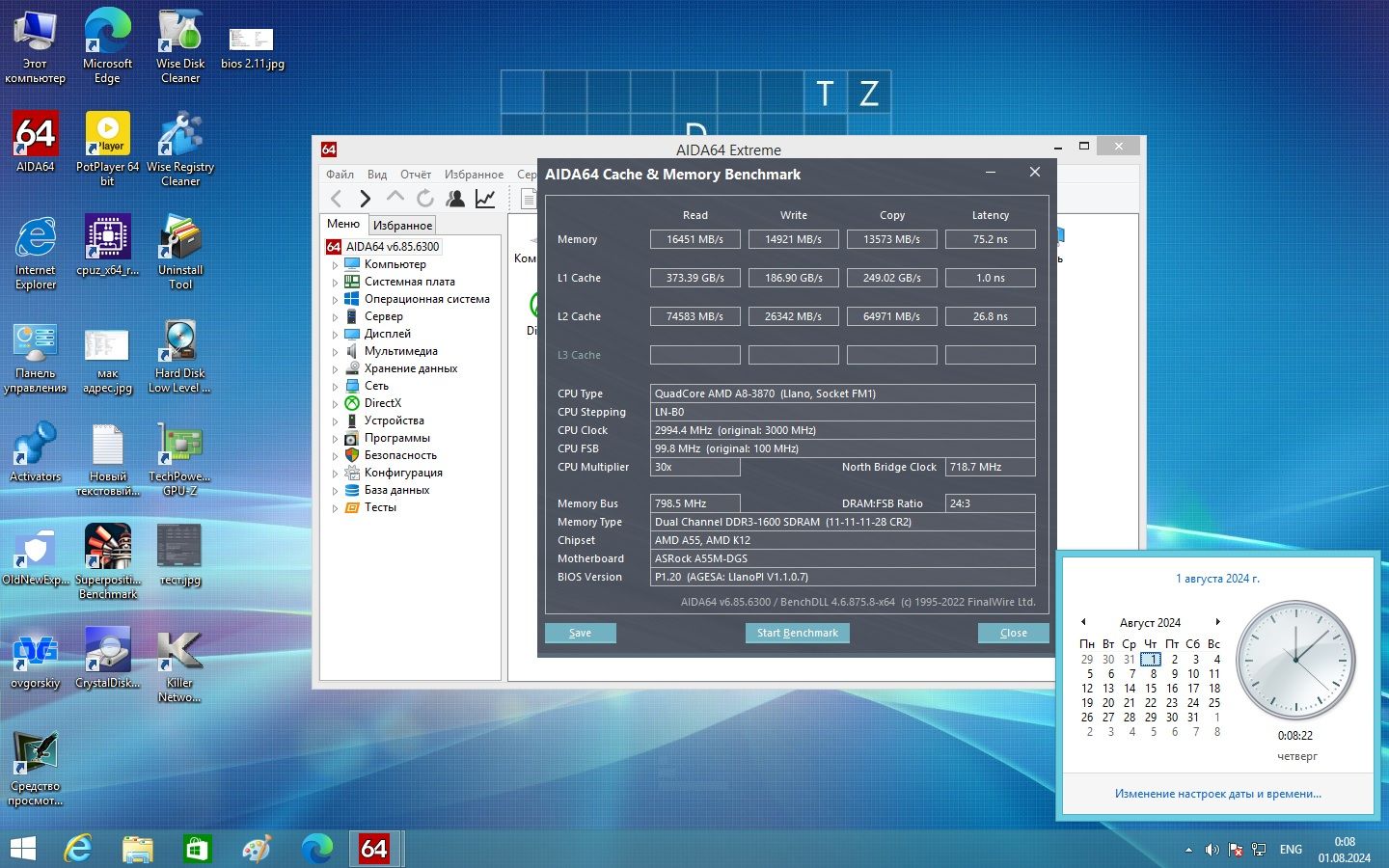Open TechPowerUp GPU-Z desktop icon
The height and width of the screenshot is (868, 1389).
pos(180,458)
